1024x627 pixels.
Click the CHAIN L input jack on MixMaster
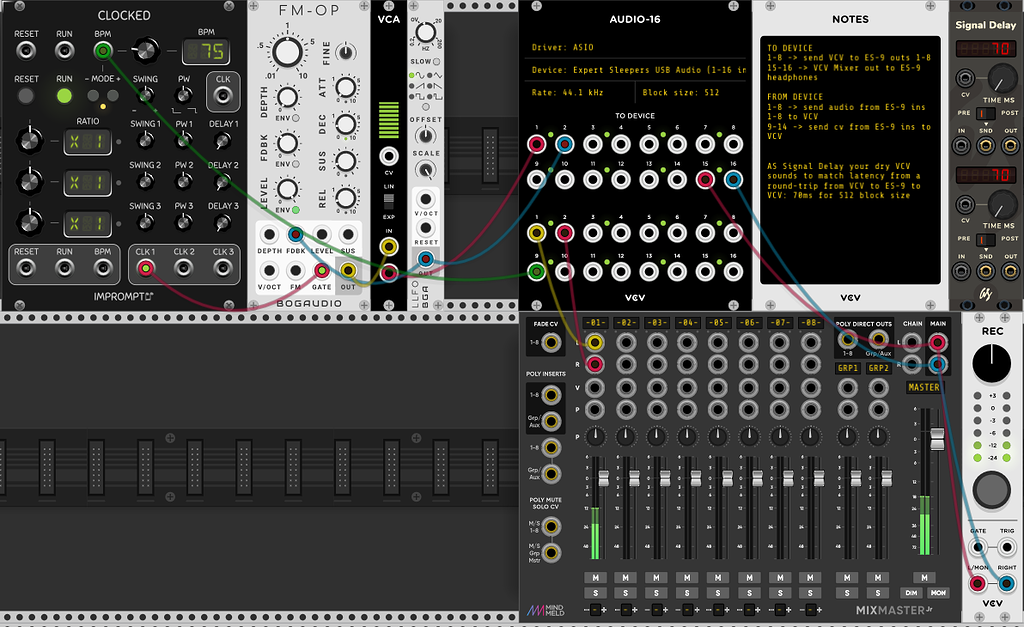point(912,342)
